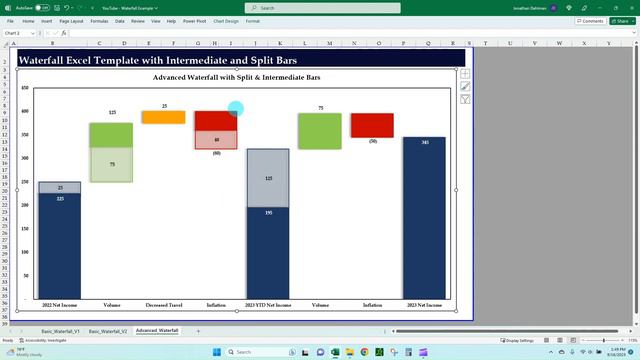Open the File menu
Image resolution: width=640 pixels, height=360 pixels.
pyautogui.click(x=10, y=21)
